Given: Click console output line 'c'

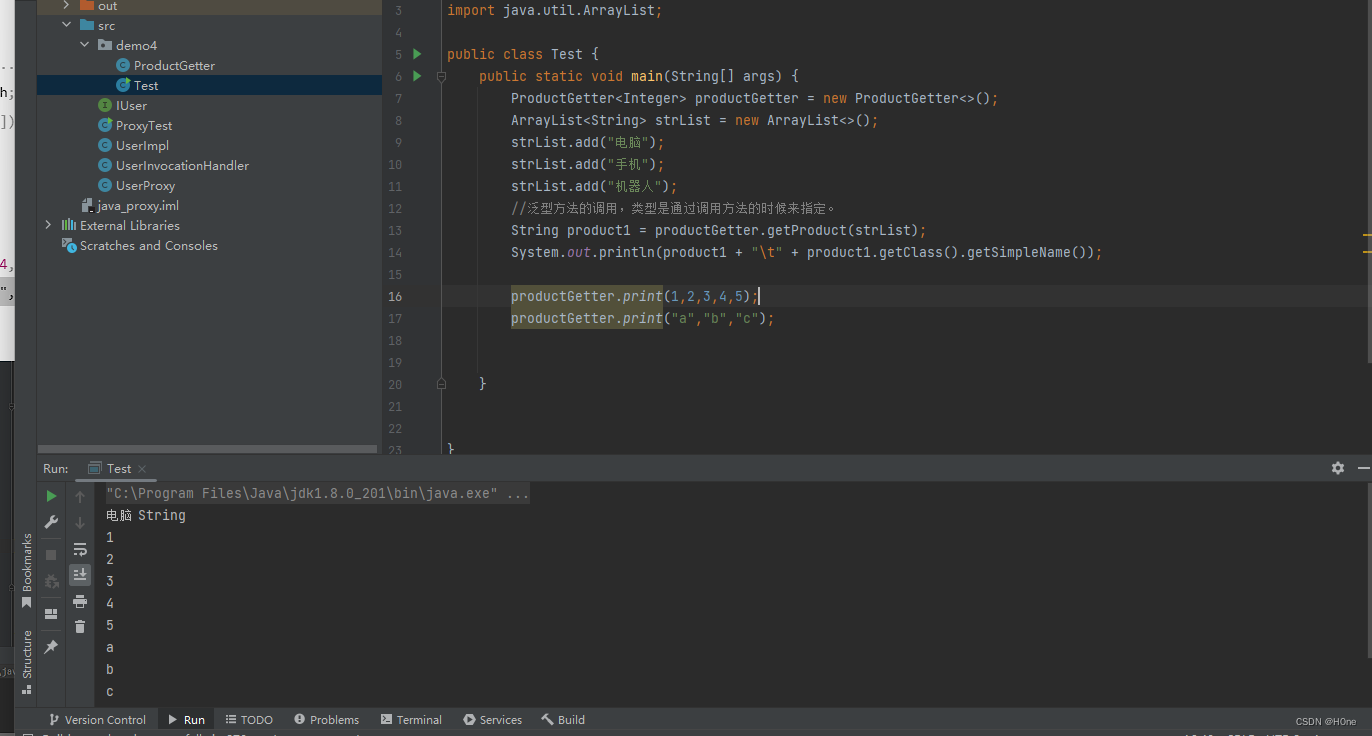Looking at the screenshot, I should pyautogui.click(x=110, y=691).
